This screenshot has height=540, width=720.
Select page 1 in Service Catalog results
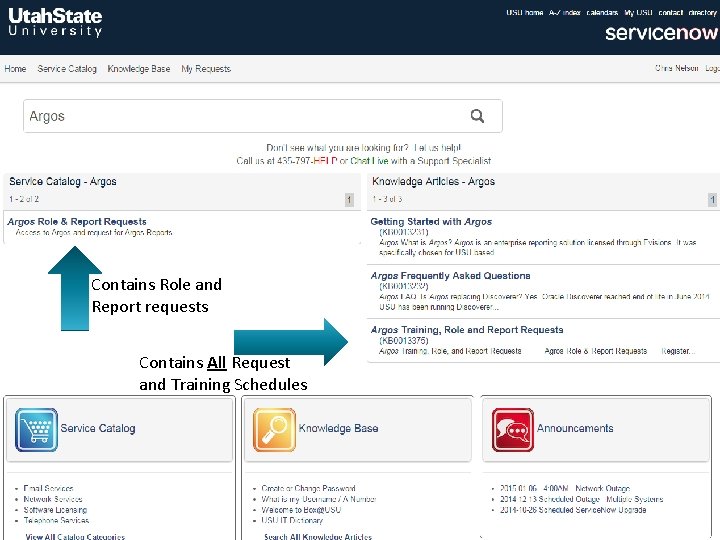[349, 200]
